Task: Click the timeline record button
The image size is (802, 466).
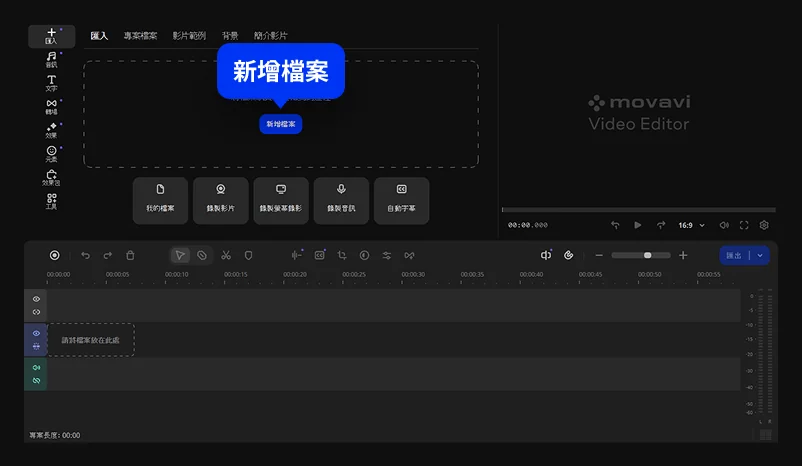Action: (x=55, y=256)
